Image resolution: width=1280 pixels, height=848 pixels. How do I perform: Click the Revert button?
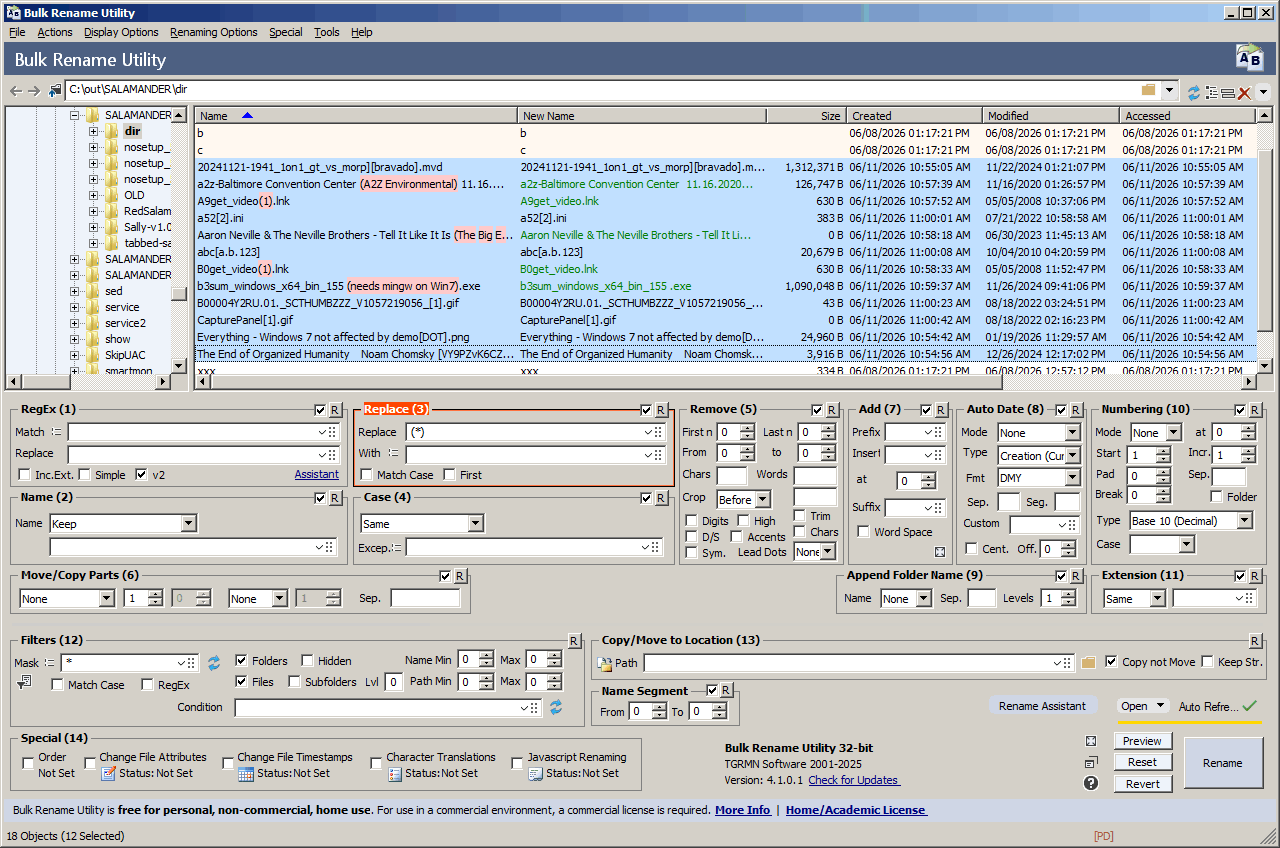1142,784
